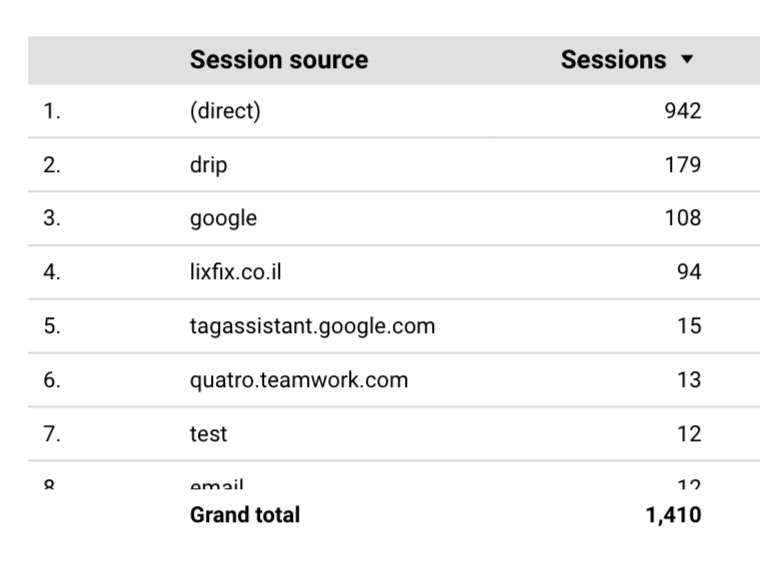Image resolution: width=760 pixels, height=578 pixels.
Task: Click the 94 sessions value
Action: click(x=689, y=272)
